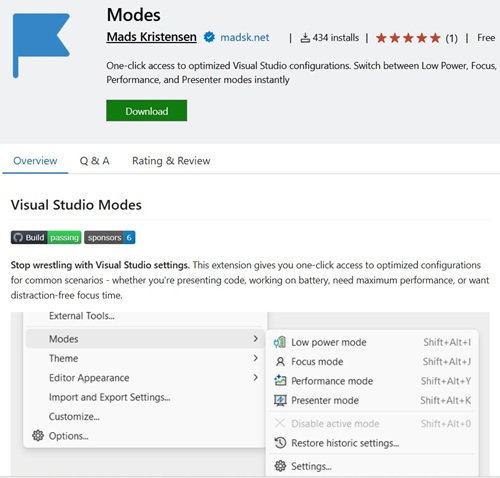Click the five-star rating icons
Viewport: 500px width, 478px height.
click(408, 38)
